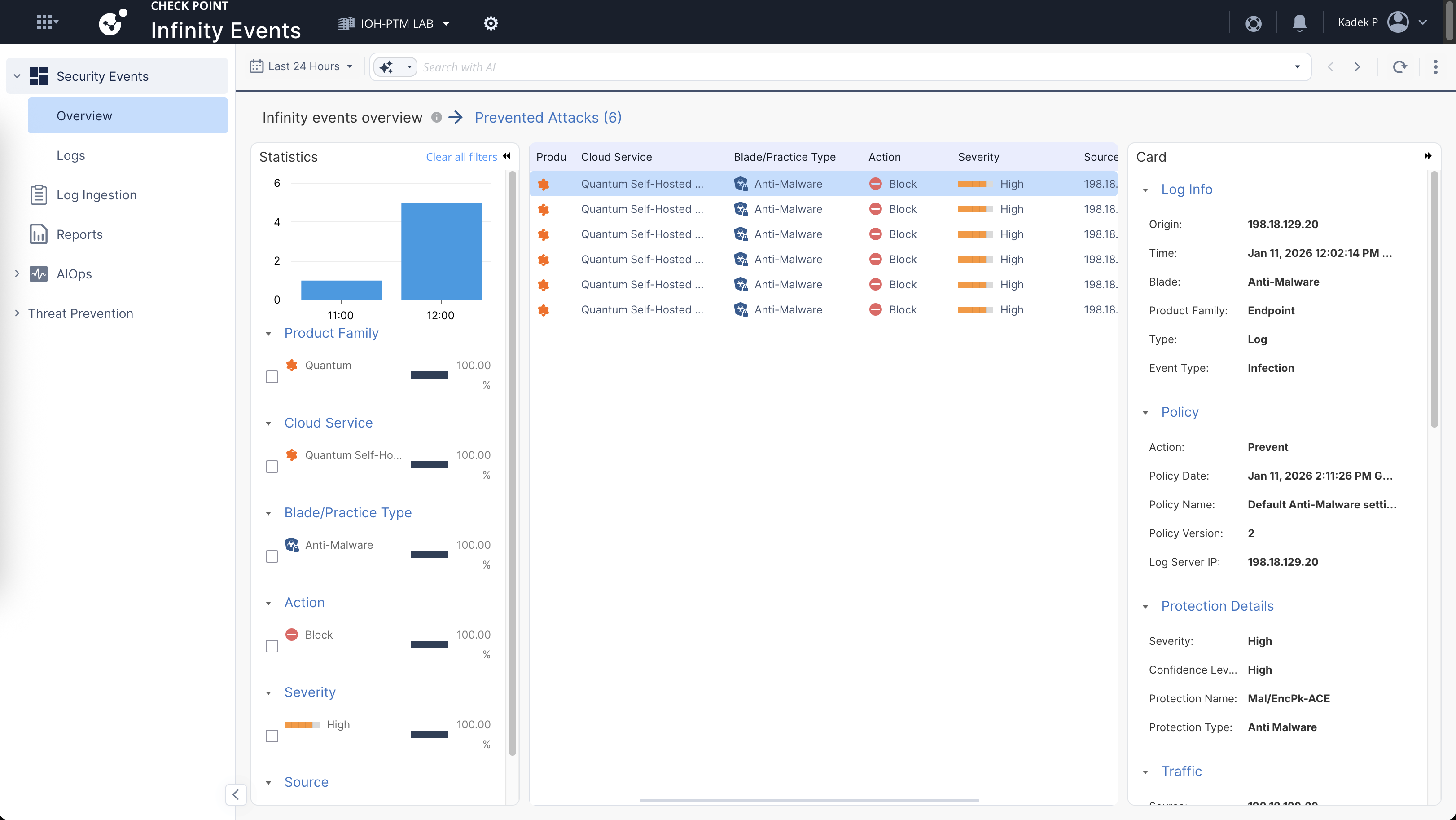
Task: Click the AI search sparkle icon
Action: point(386,67)
